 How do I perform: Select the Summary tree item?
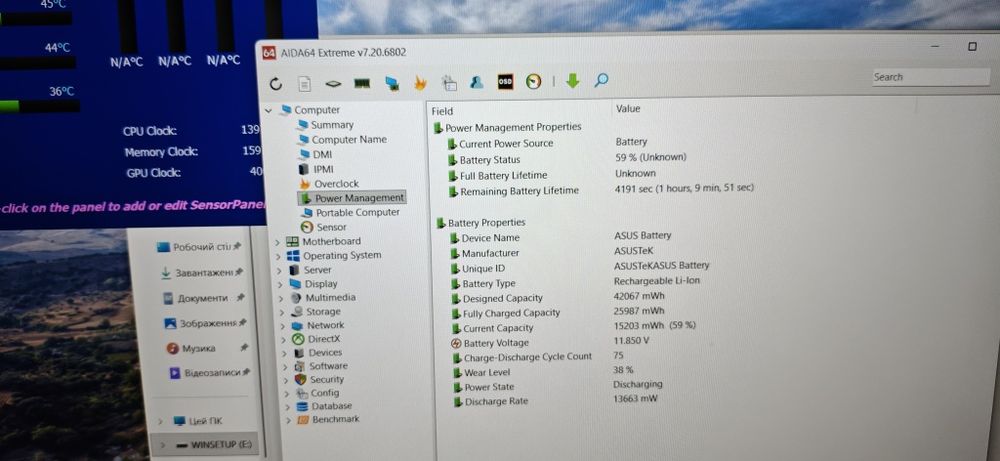pyautogui.click(x=325, y=125)
